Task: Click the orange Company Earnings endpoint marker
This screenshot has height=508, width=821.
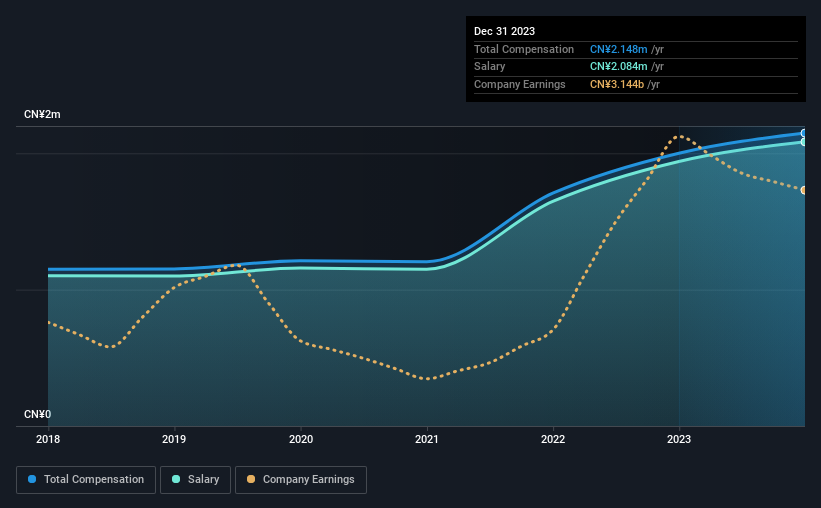Action: tap(804, 190)
